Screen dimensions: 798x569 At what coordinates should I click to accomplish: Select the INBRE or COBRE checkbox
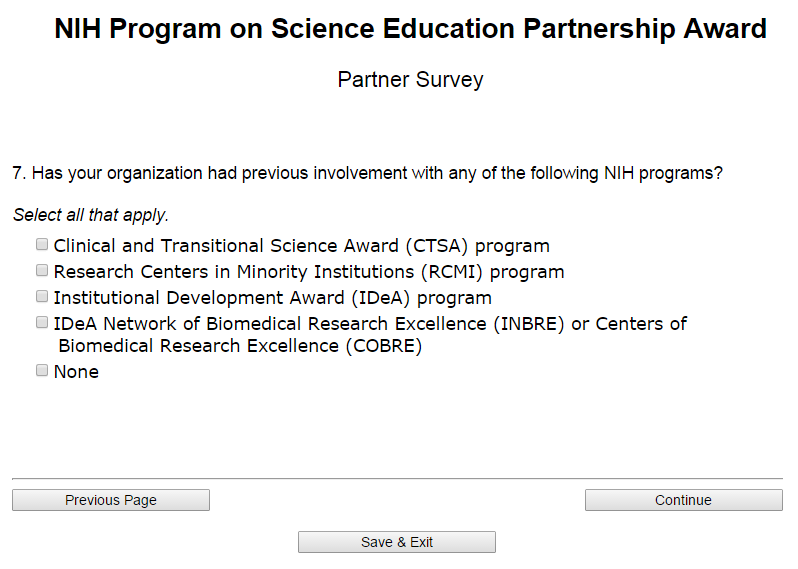42,322
